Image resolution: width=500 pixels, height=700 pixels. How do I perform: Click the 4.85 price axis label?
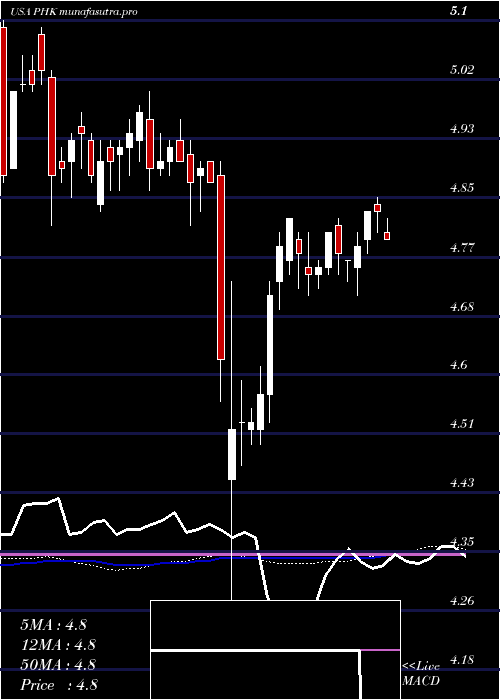[462, 188]
